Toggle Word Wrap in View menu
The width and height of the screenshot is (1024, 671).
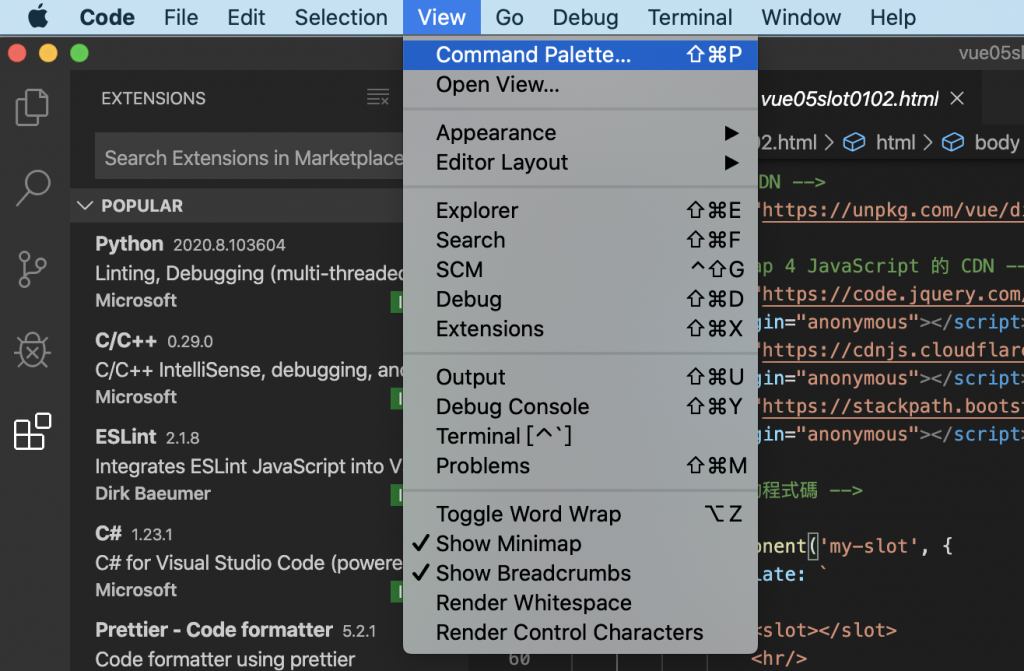coord(528,514)
